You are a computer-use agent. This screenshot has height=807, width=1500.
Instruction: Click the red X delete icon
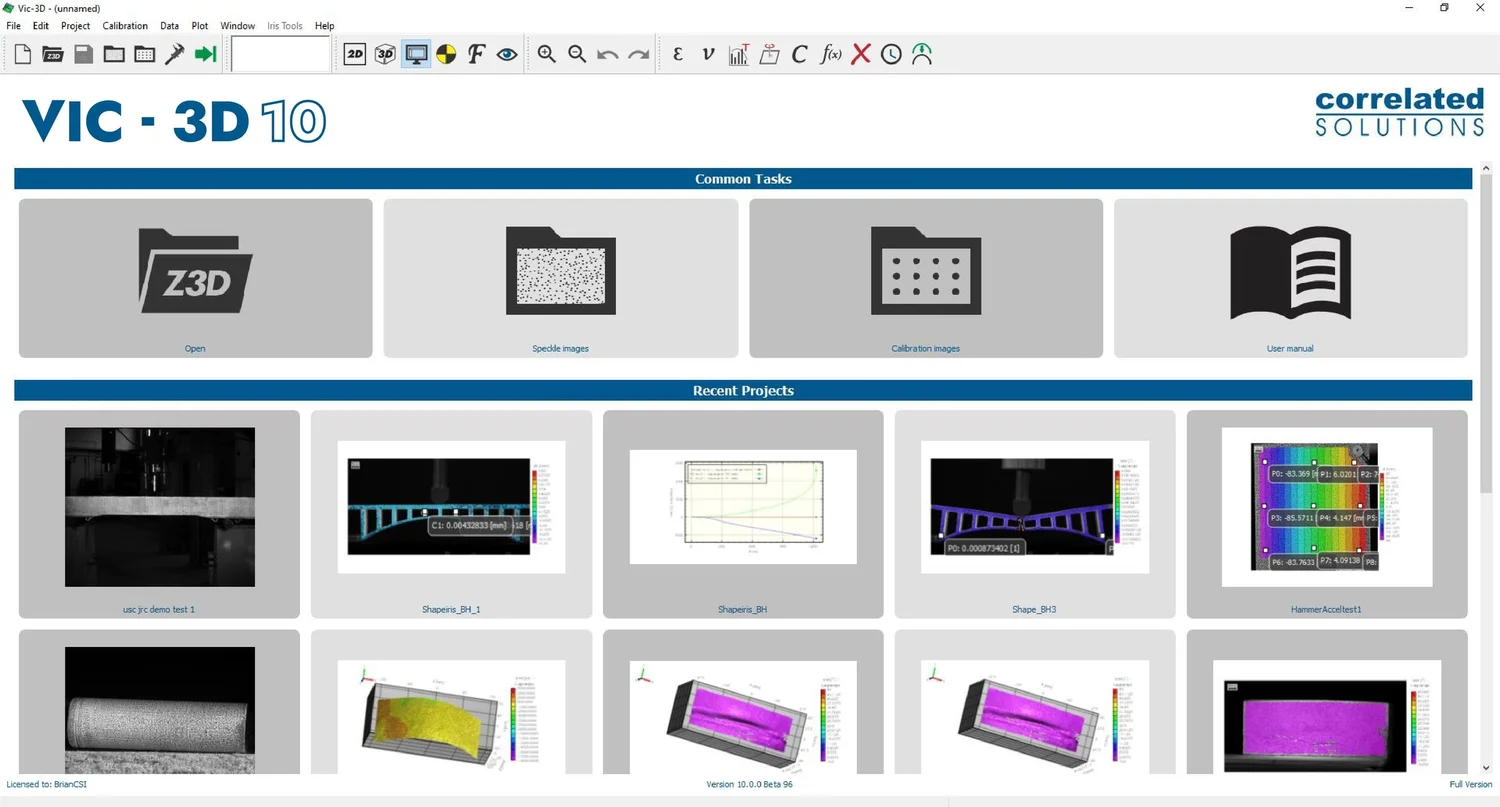pyautogui.click(x=861, y=54)
